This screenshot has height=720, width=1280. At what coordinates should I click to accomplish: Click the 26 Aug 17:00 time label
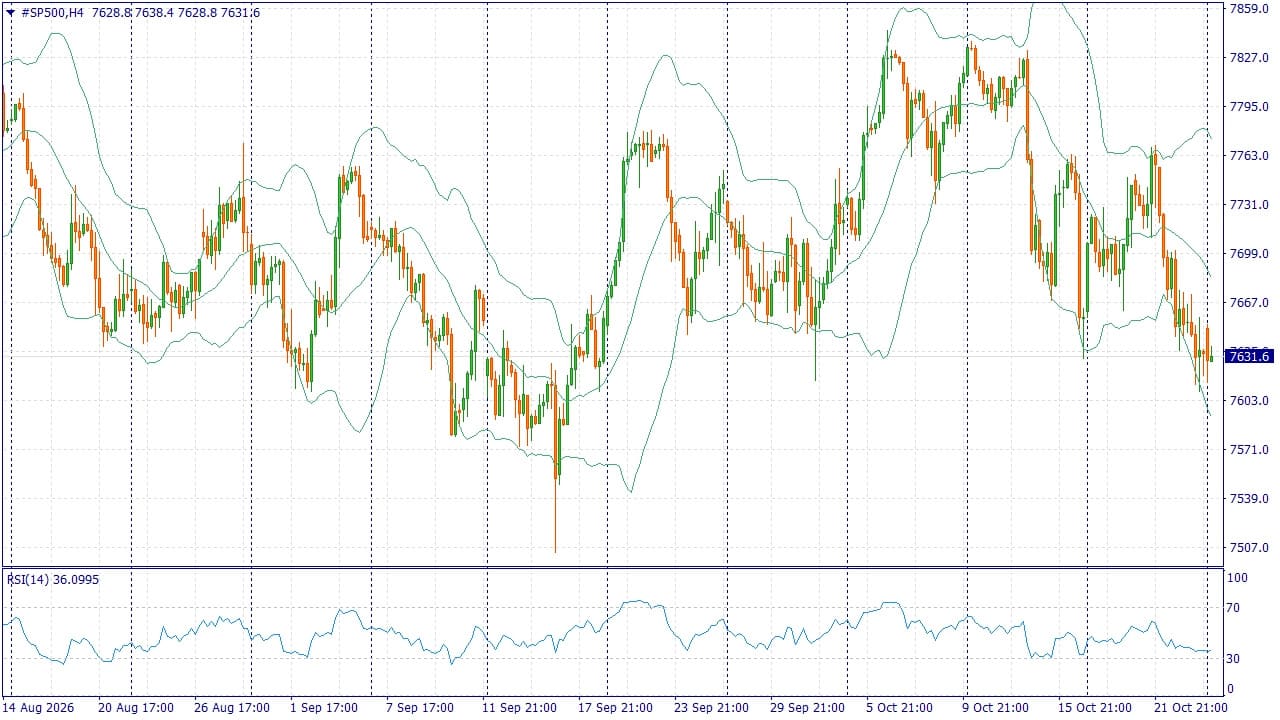click(x=232, y=707)
